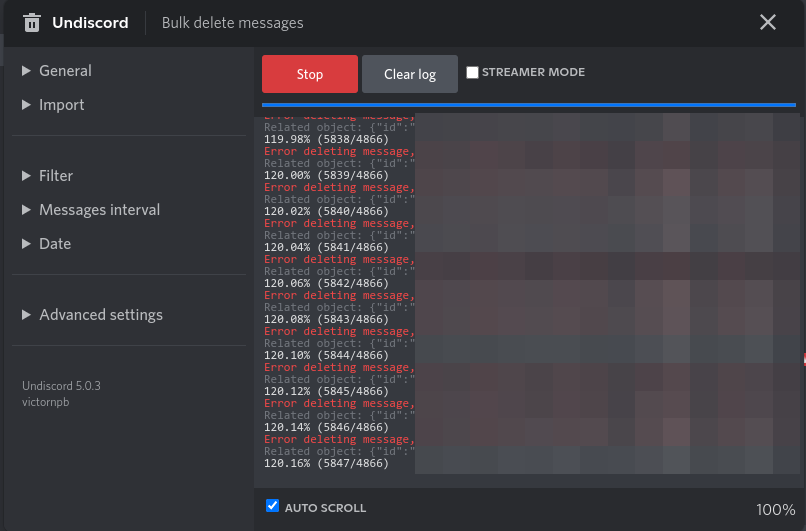The height and width of the screenshot is (531, 806).
Task: Open the Import section label
Action: coord(62,105)
